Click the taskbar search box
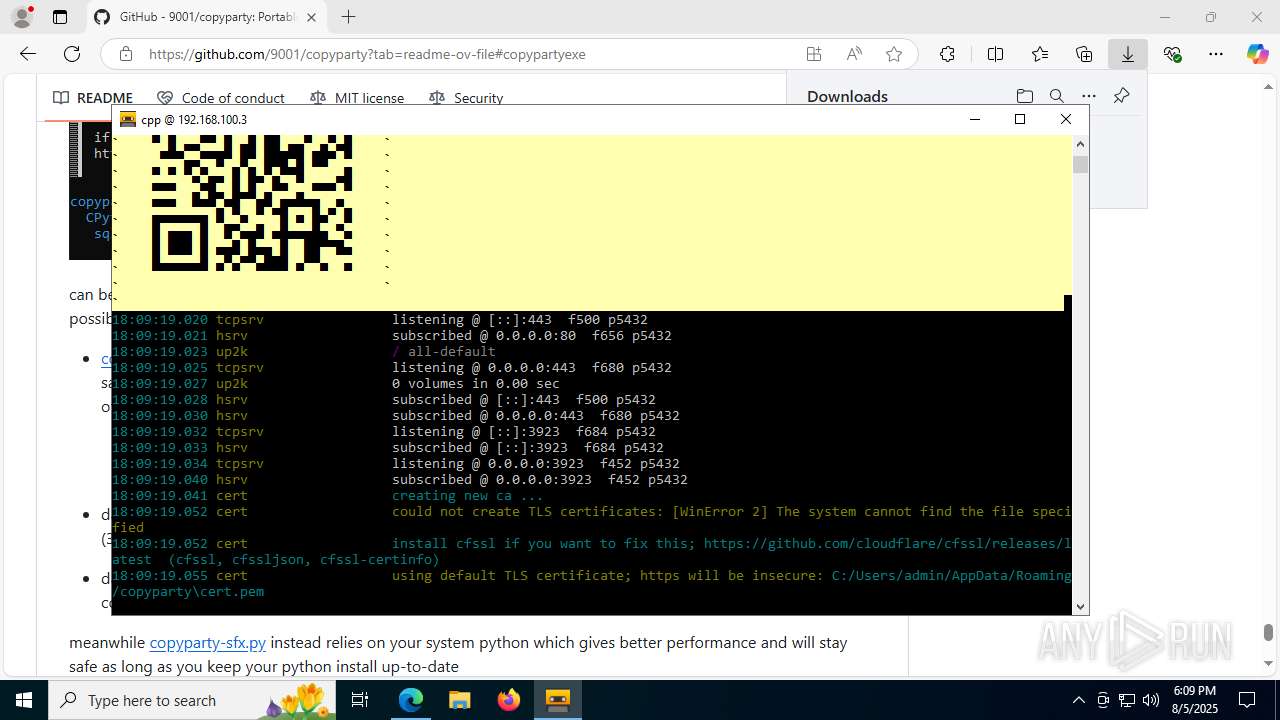 (x=192, y=700)
